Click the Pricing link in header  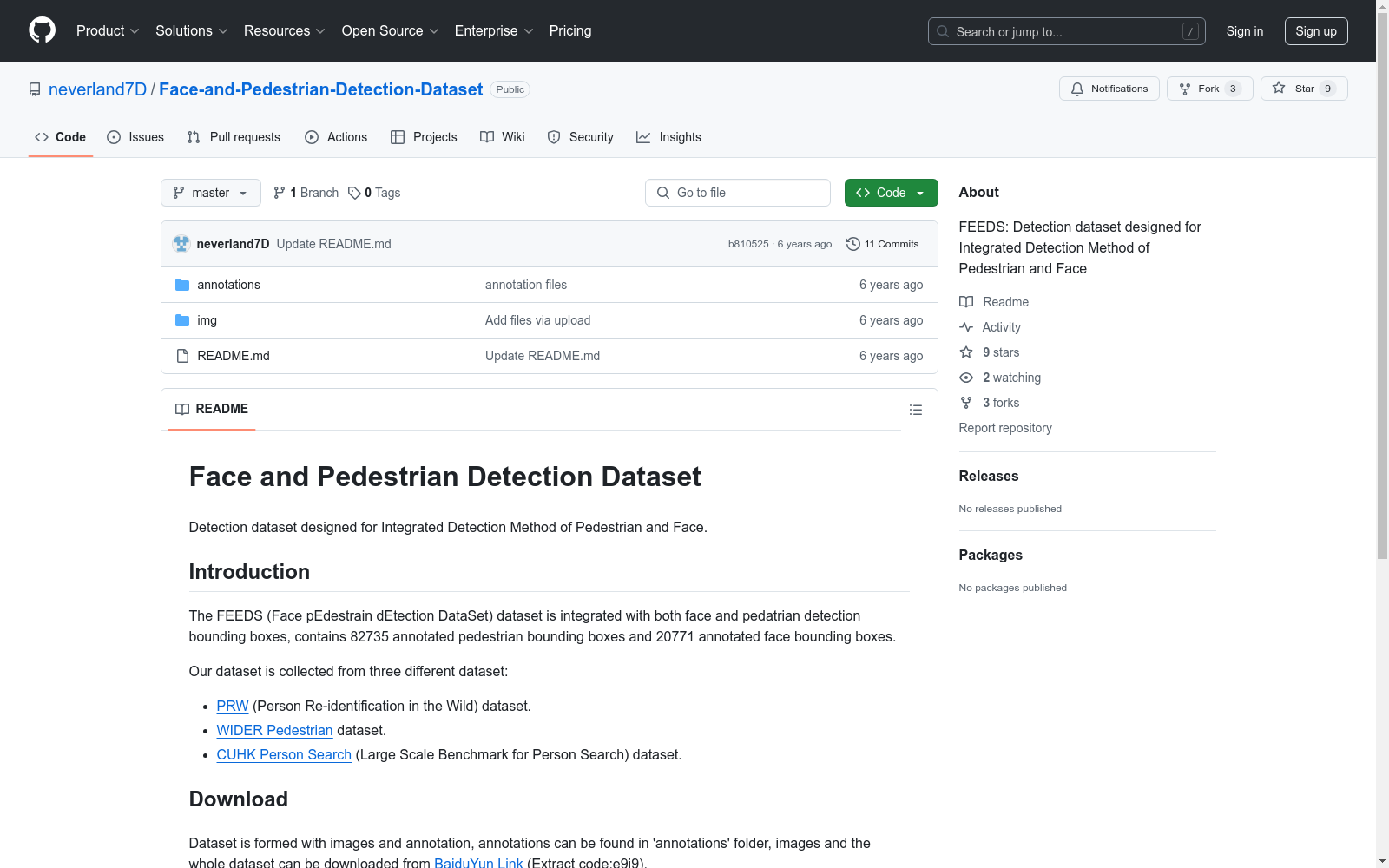tap(570, 31)
